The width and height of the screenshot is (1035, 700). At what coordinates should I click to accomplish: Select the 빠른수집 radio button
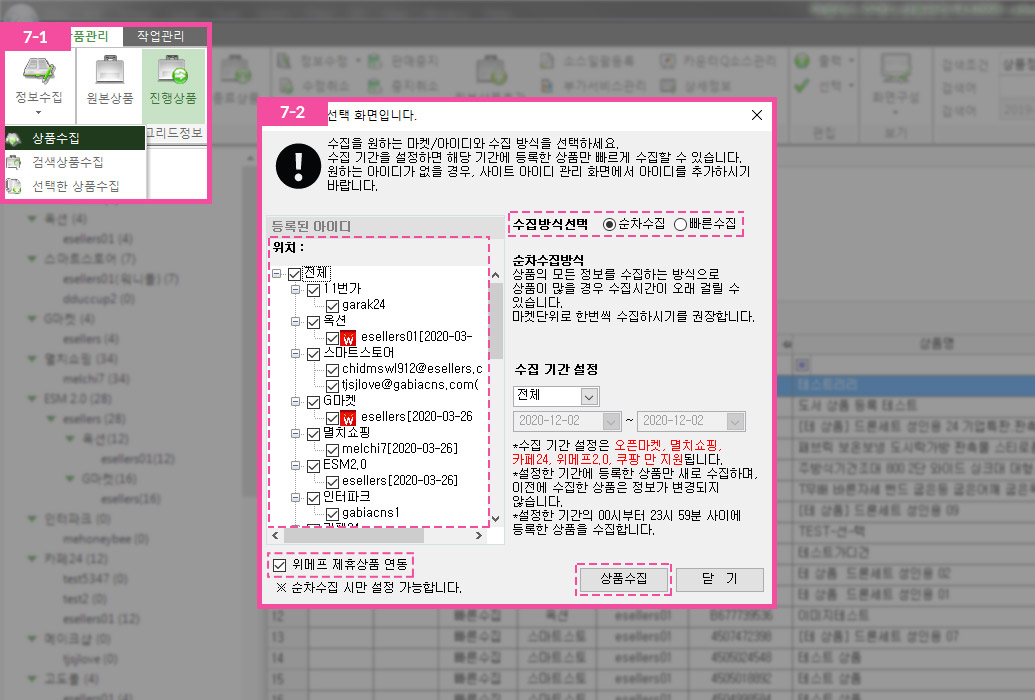[680, 225]
